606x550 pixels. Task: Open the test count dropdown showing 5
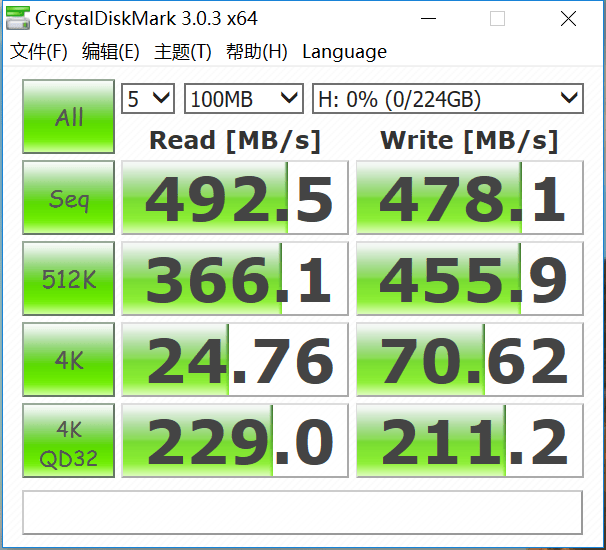(x=148, y=99)
